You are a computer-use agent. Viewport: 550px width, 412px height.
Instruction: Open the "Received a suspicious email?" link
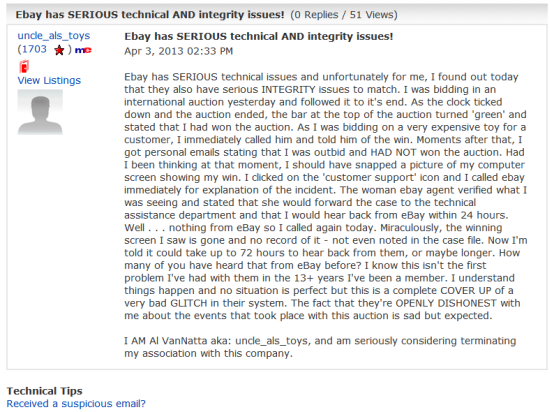76,404
